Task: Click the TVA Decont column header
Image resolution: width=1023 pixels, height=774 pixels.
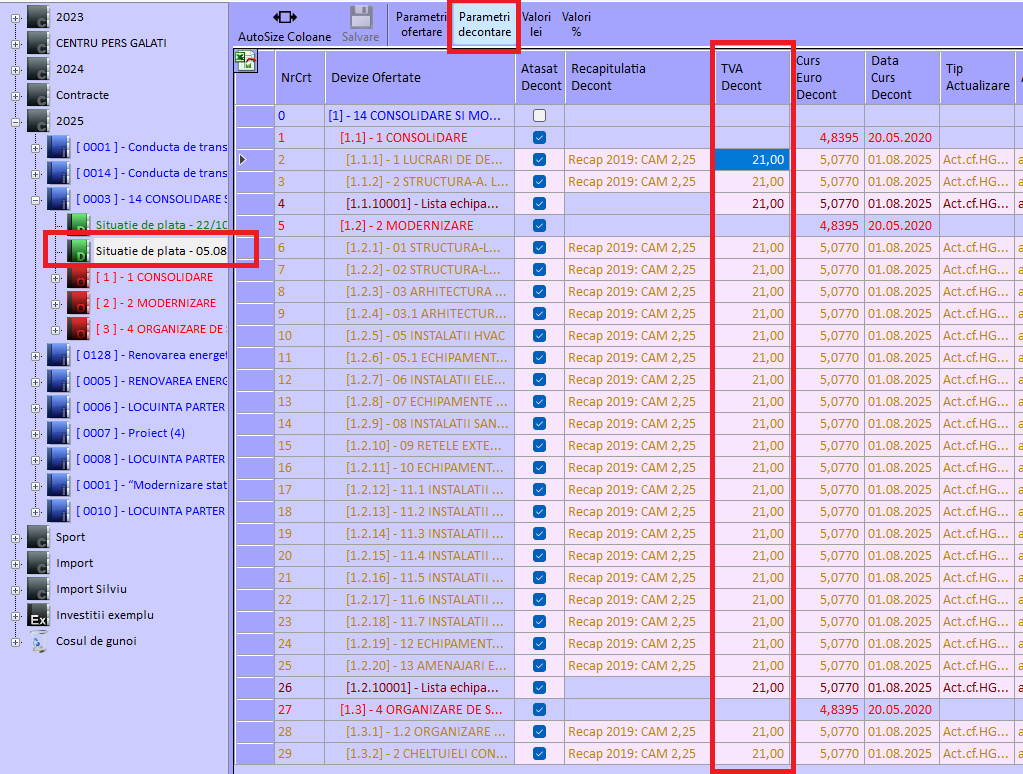Action: coord(752,77)
